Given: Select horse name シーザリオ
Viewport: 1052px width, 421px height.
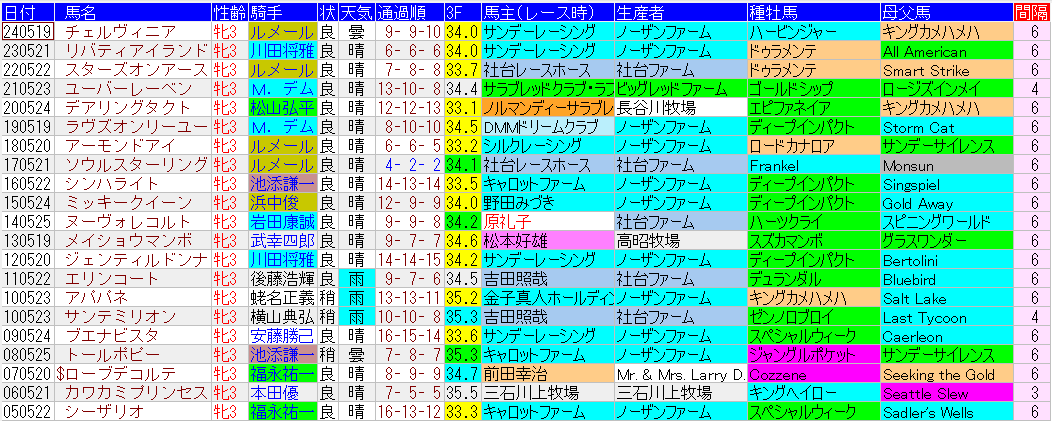Looking at the screenshot, I should coord(103,412).
